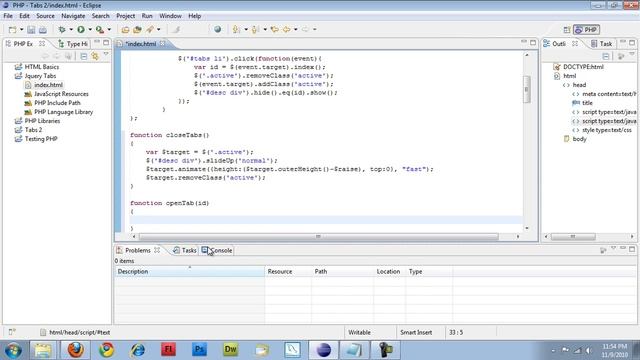
Task: Click the editor vertical scrollbar thumb
Action: pos(527,89)
